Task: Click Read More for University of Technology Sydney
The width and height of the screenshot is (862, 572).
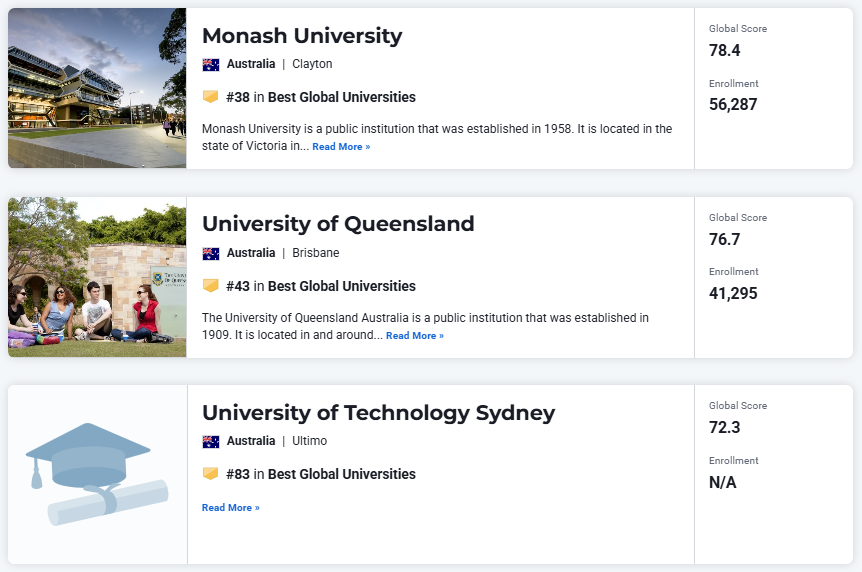Action: coord(230,508)
